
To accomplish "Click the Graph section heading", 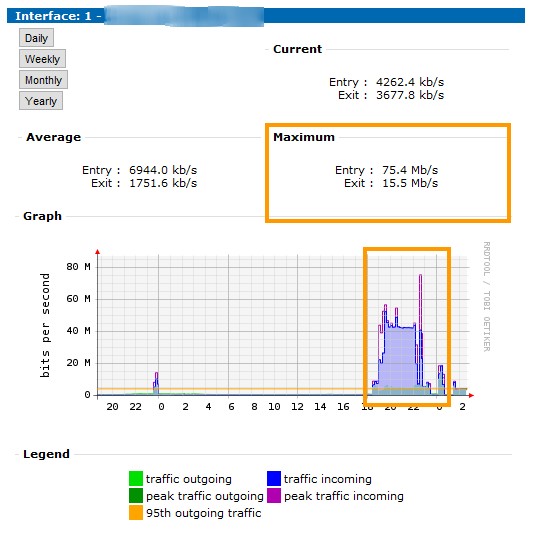I will 42,216.
